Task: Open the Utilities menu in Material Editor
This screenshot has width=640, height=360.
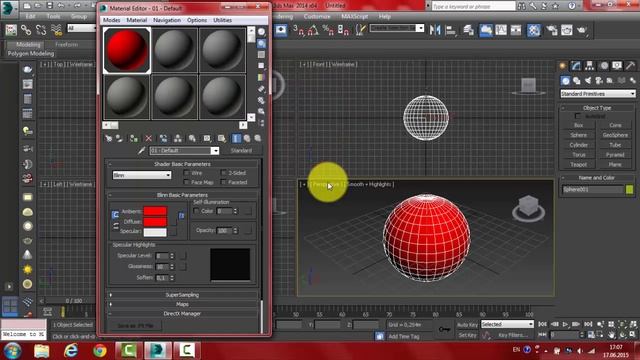Action: [222, 20]
